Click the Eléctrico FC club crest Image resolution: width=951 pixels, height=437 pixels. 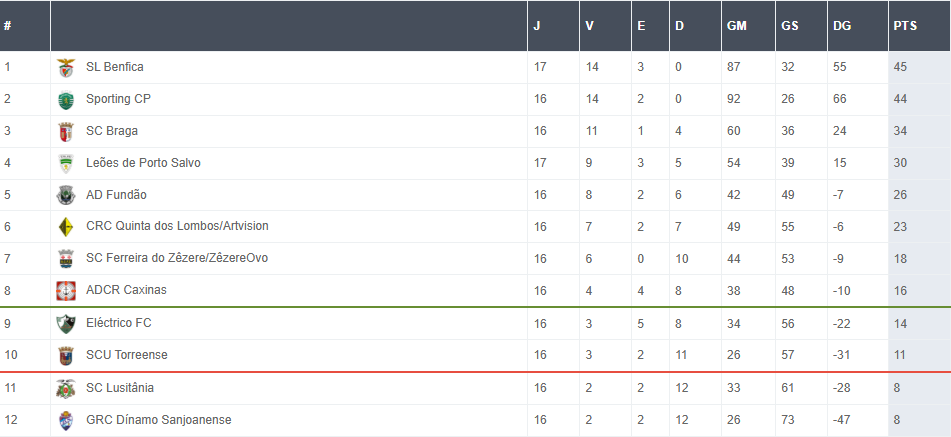tap(66, 324)
